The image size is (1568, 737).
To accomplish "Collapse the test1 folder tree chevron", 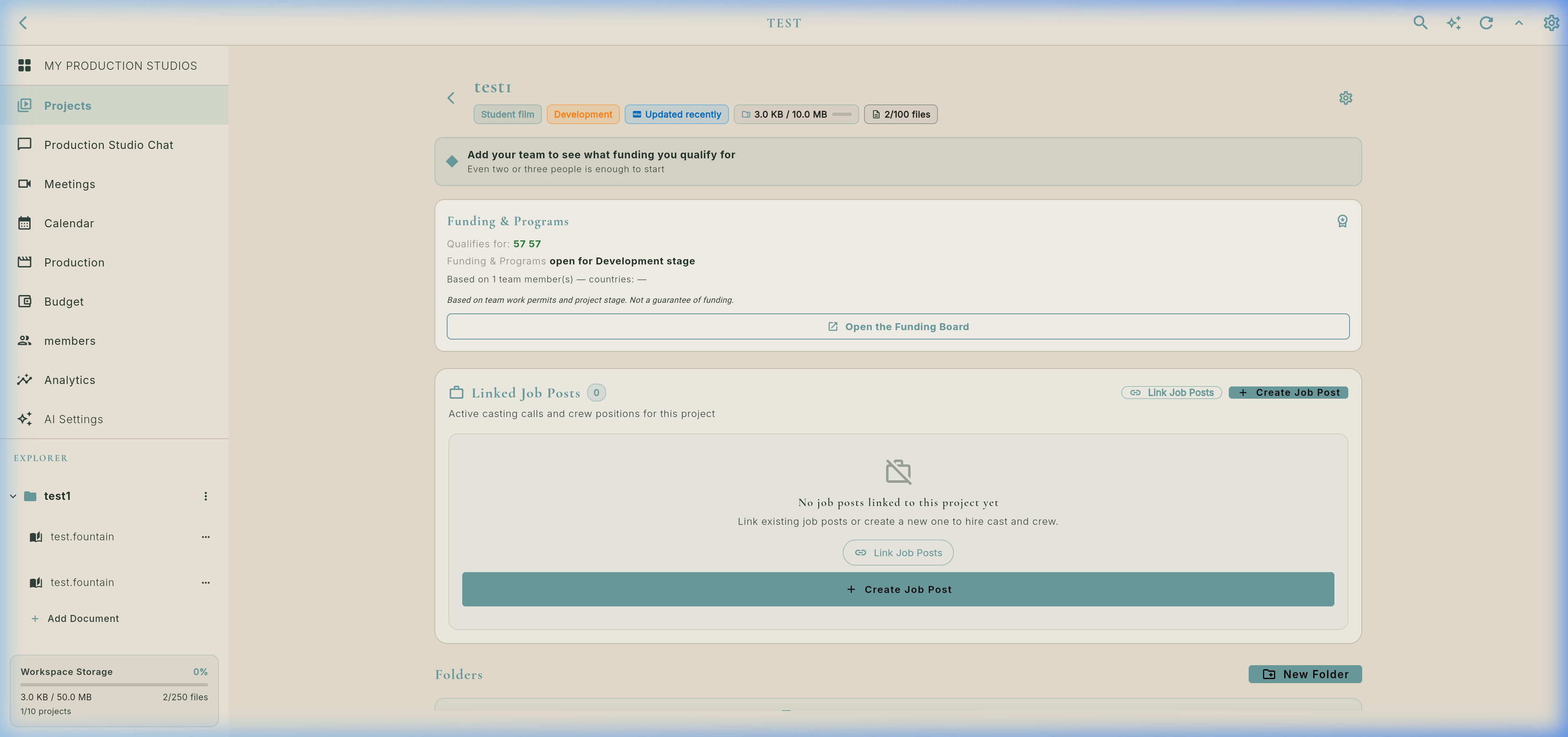I will (13, 496).
